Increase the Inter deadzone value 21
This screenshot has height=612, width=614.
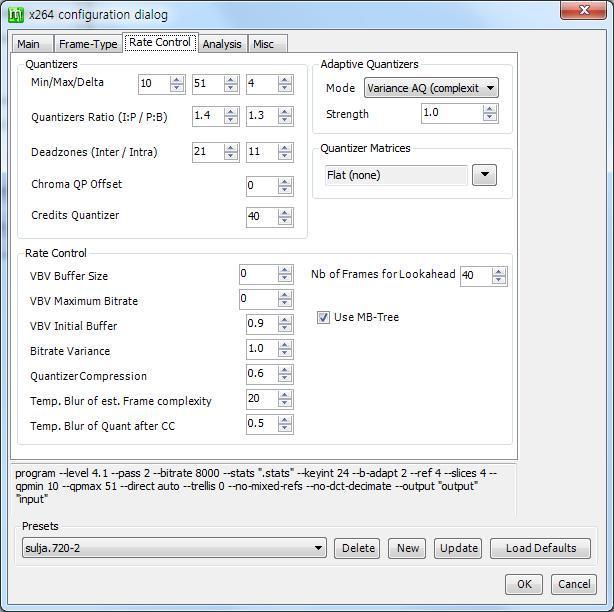click(x=231, y=148)
